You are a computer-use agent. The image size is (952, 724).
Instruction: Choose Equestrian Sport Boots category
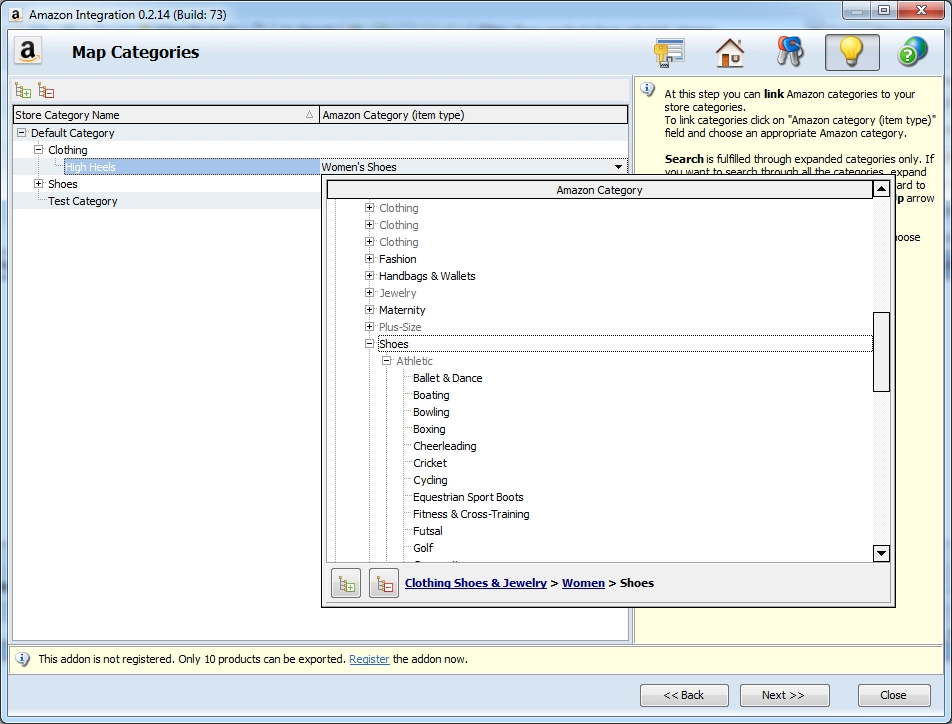(468, 497)
